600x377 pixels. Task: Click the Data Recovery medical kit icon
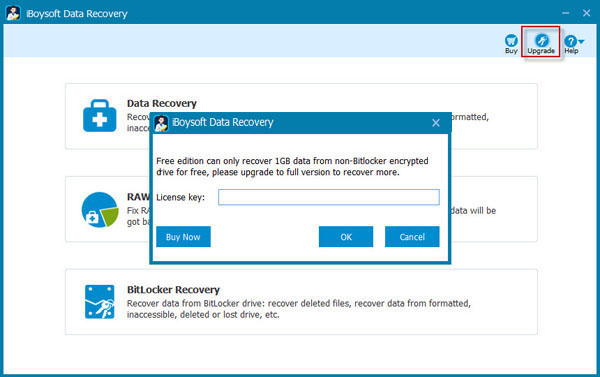[99, 116]
